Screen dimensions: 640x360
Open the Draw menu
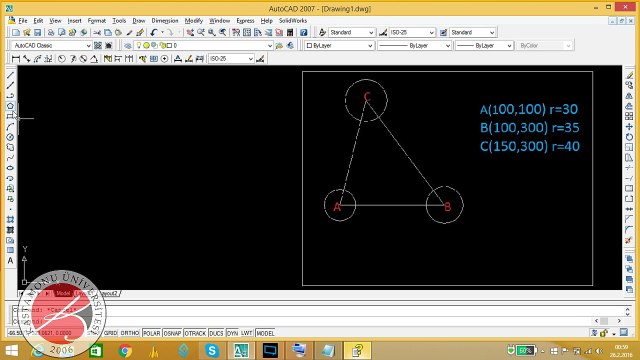pyautogui.click(x=139, y=20)
